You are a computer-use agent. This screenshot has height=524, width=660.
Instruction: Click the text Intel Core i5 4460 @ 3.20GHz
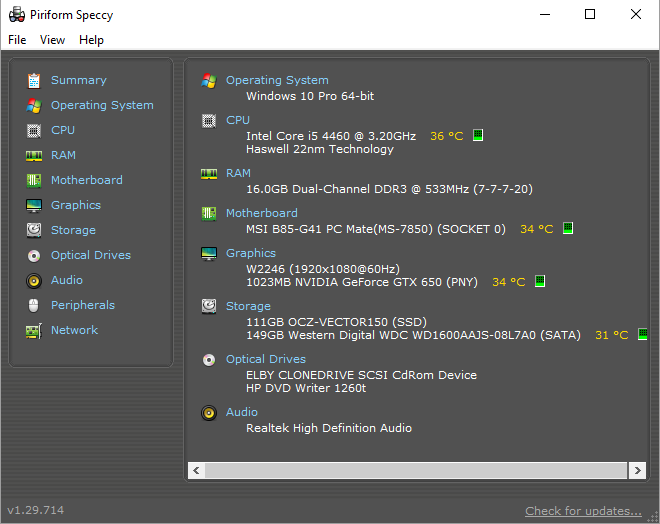coord(331,136)
